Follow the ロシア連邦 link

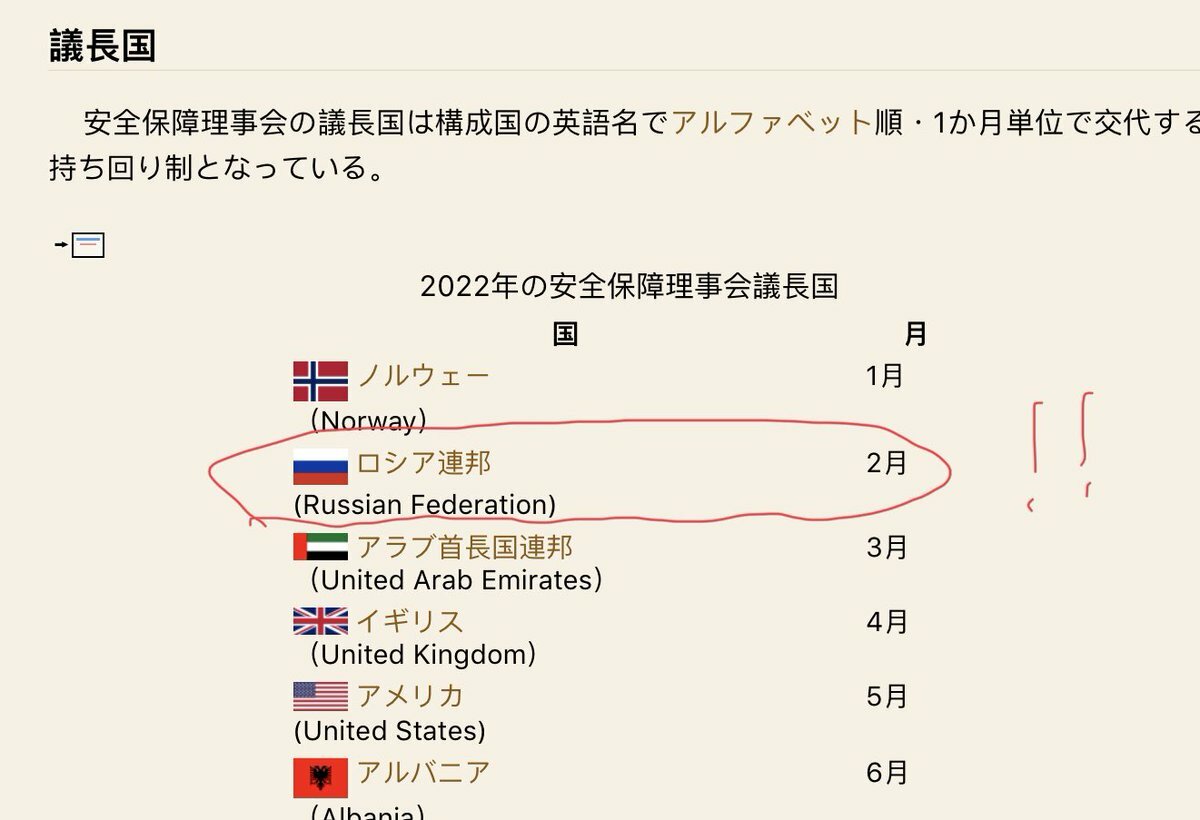pos(424,463)
